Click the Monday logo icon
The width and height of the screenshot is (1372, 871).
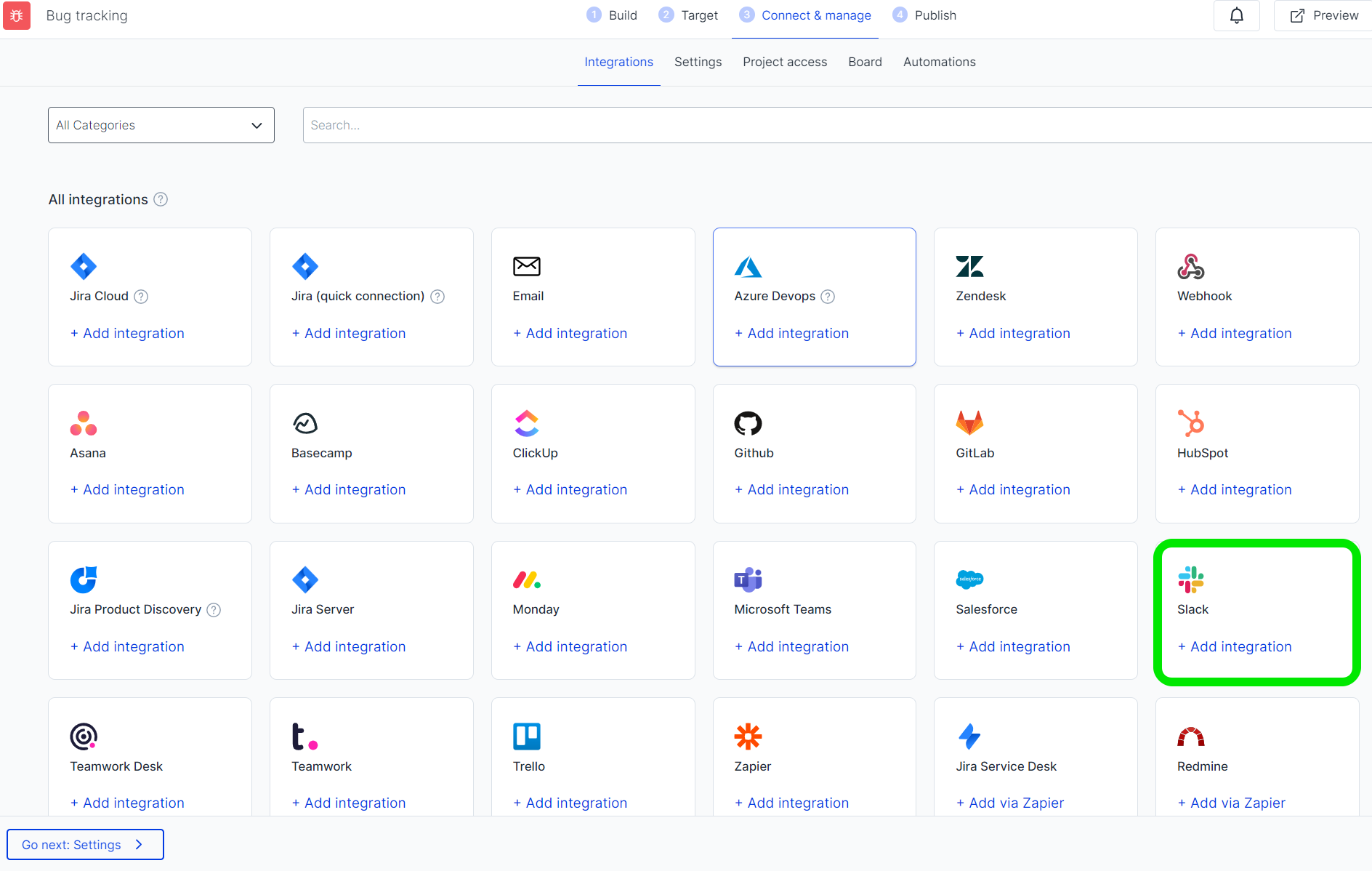coord(527,579)
